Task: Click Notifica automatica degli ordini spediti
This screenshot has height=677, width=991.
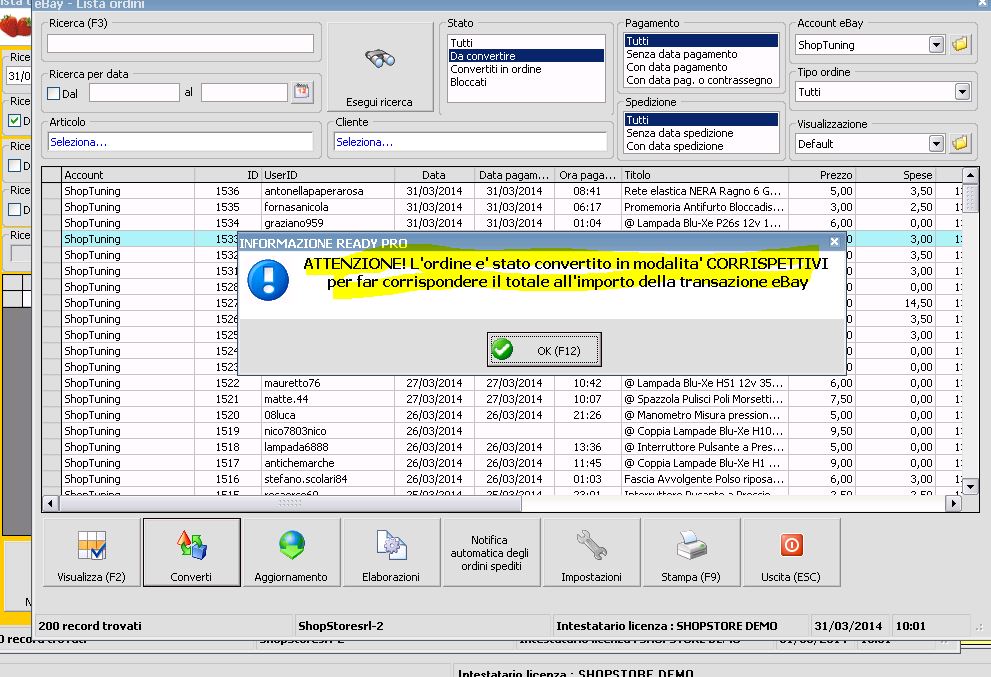Action: click(x=490, y=552)
